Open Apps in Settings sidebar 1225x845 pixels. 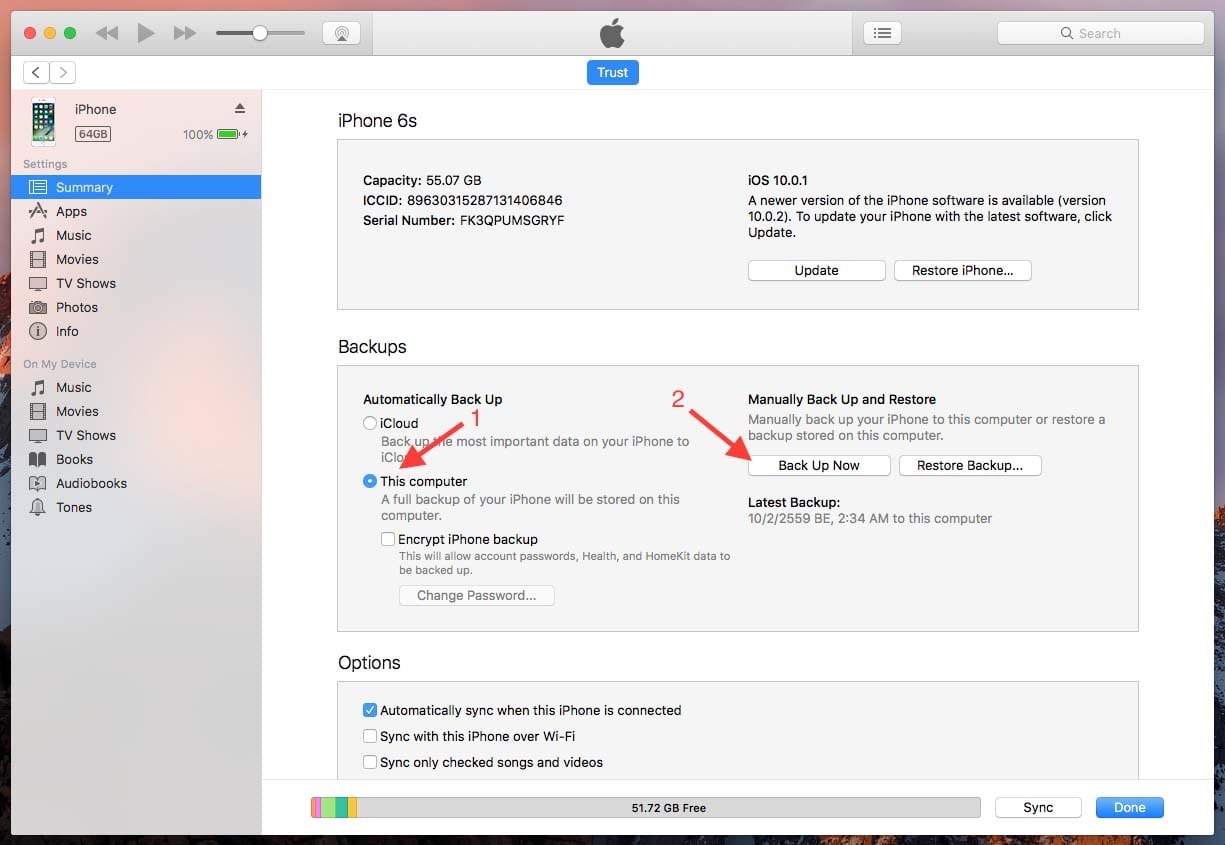[x=136, y=211]
